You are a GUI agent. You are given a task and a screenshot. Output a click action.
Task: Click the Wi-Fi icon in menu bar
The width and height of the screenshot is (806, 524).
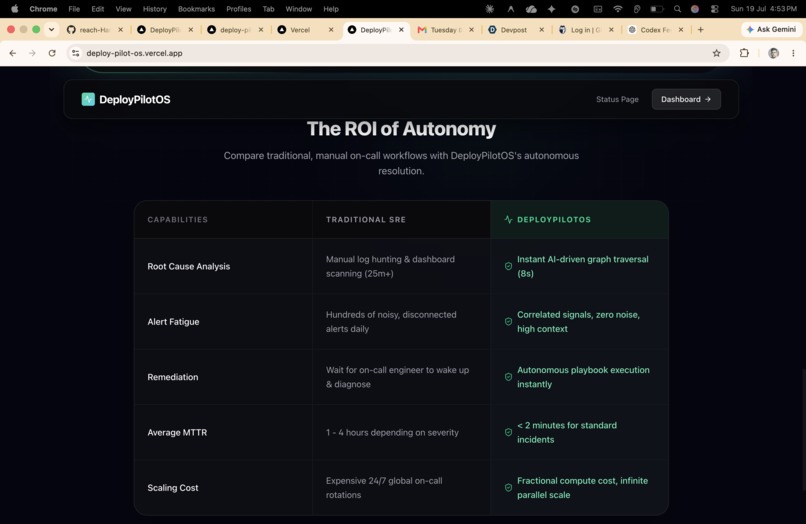click(617, 9)
